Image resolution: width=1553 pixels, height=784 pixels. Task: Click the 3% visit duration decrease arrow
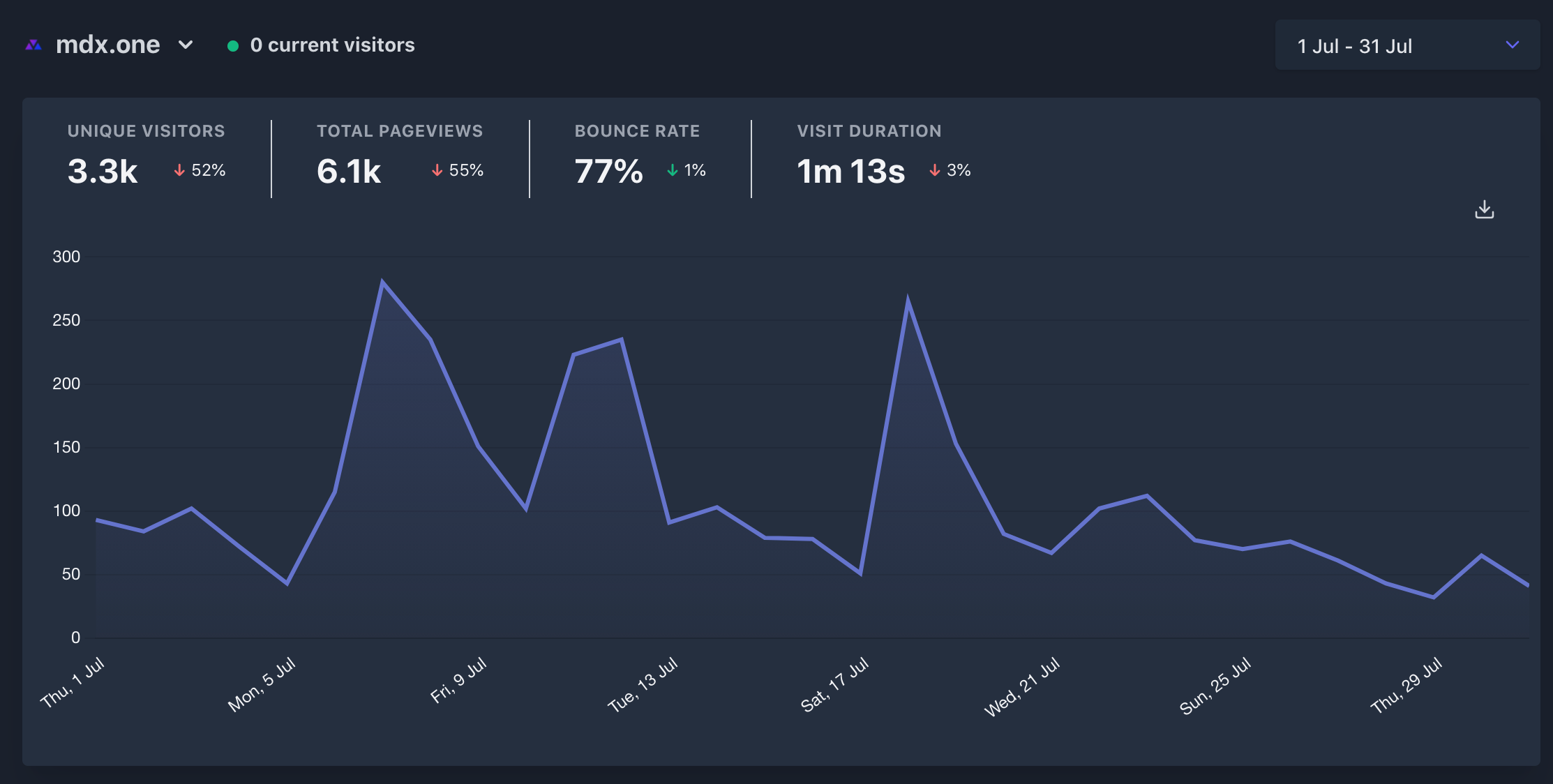pos(935,170)
